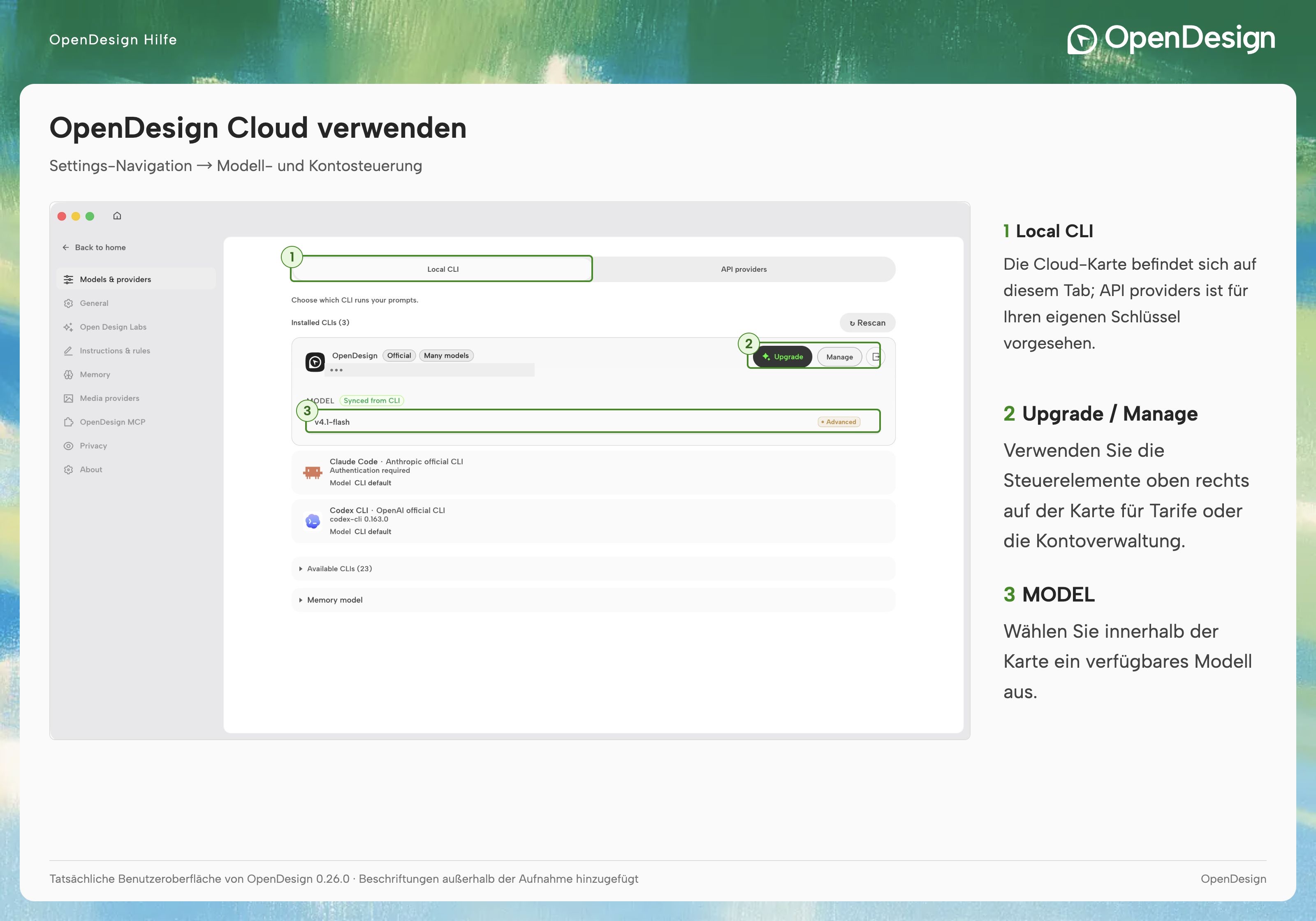Viewport: 1316px width, 921px height.
Task: Open Models & providers settings section
Action: pyautogui.click(x=137, y=279)
